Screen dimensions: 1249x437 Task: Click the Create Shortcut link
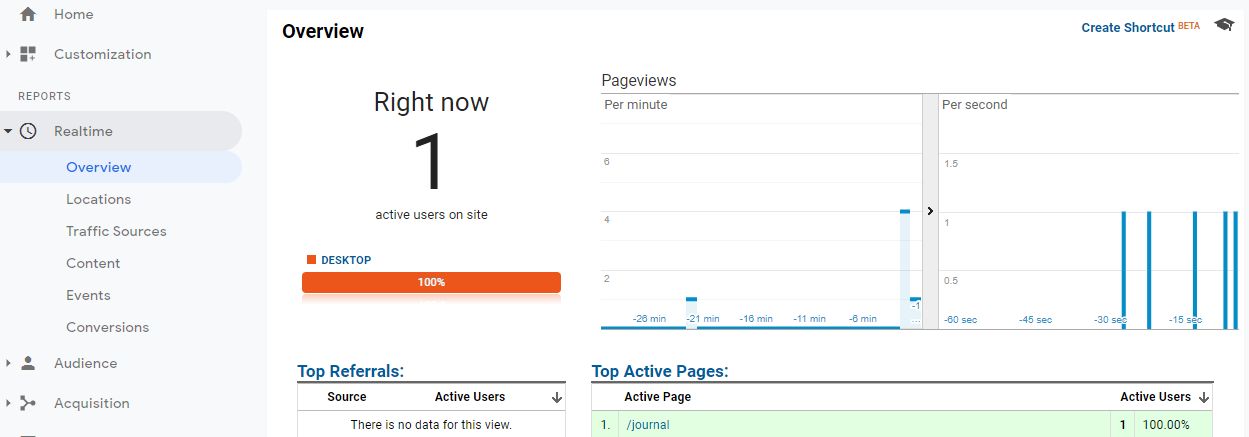point(1128,28)
